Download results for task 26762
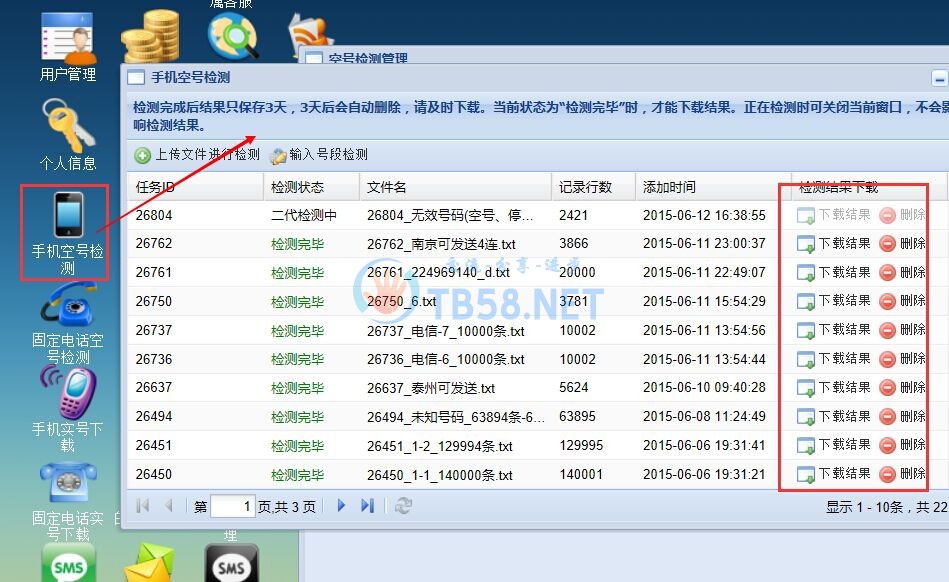This screenshot has height=582, width=949. 833,244
